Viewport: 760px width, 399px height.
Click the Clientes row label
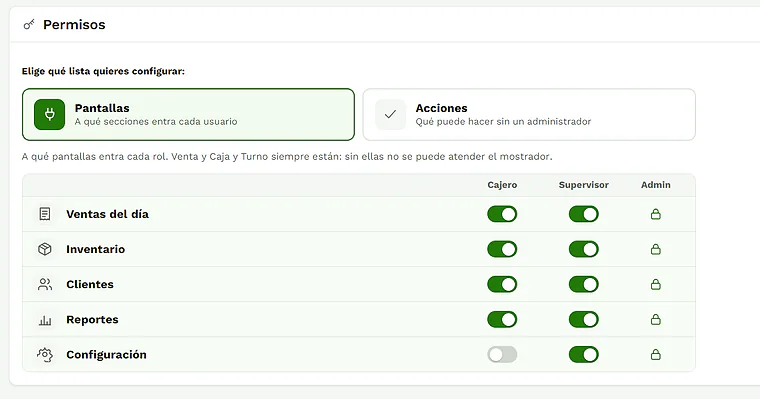click(90, 284)
